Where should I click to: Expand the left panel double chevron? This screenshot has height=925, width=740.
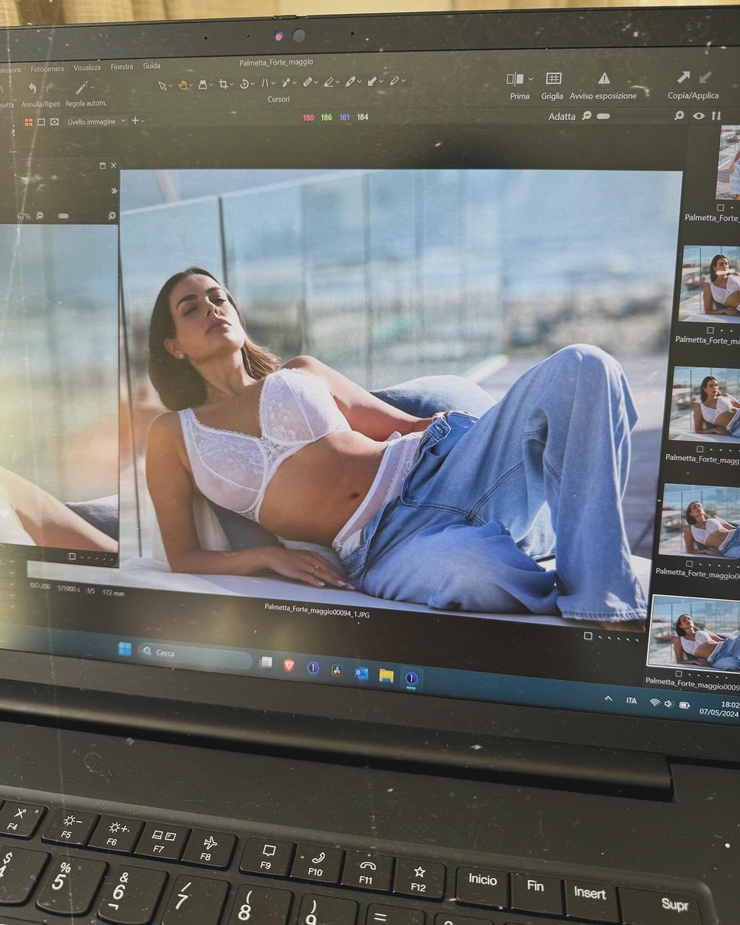click(114, 191)
